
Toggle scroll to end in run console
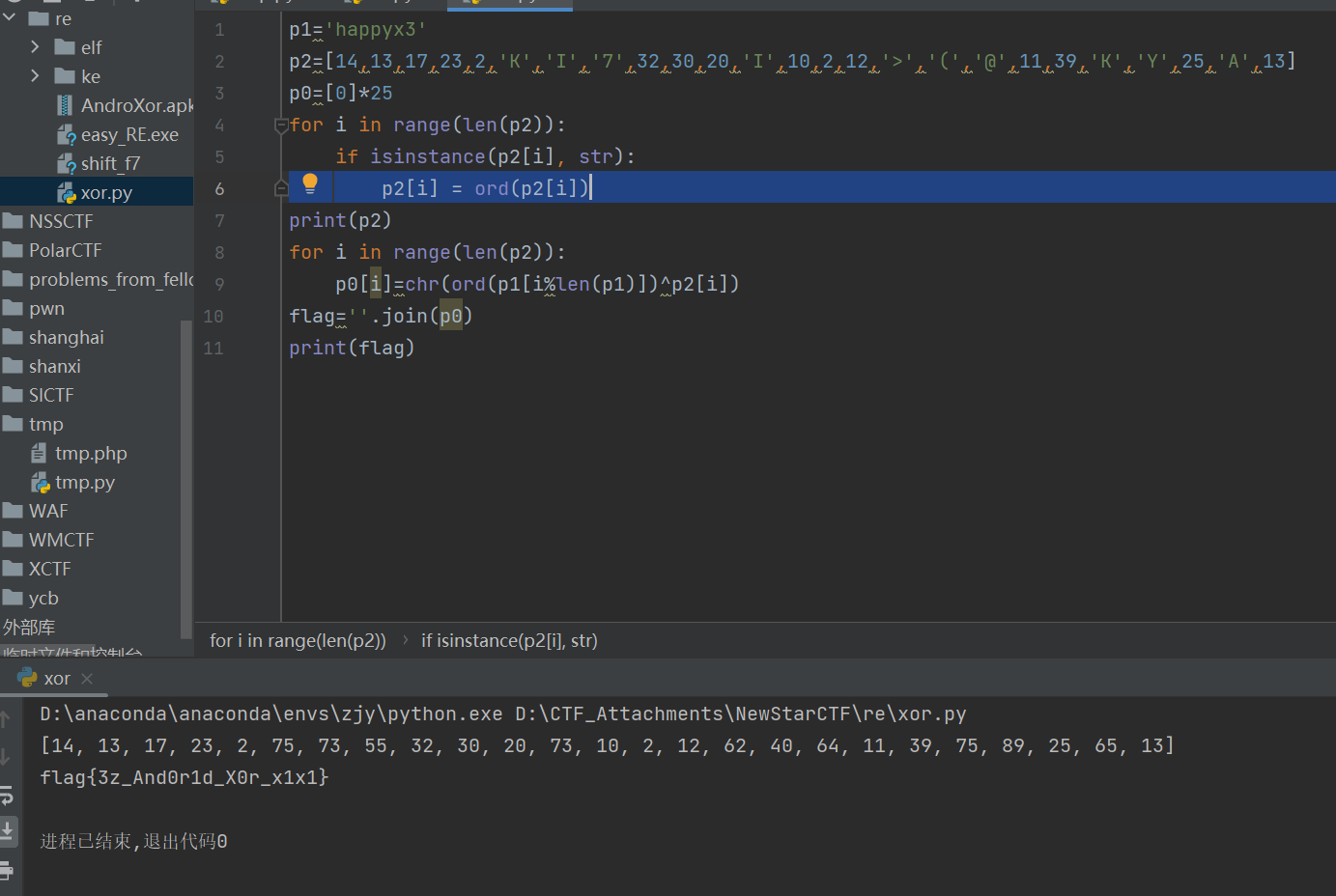(7, 829)
